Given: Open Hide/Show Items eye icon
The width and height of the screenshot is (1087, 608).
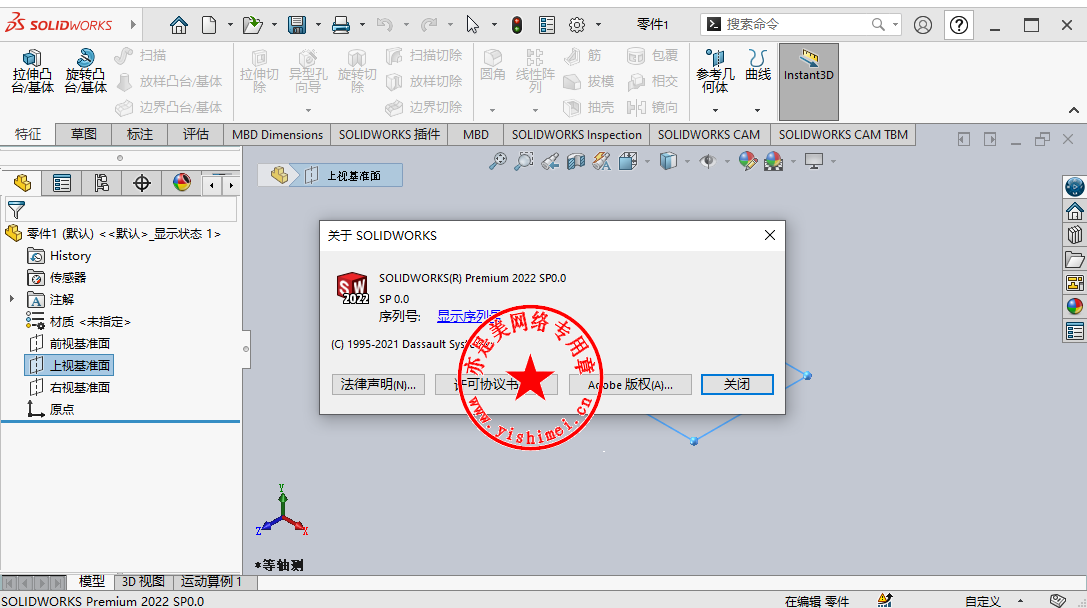Looking at the screenshot, I should [708, 162].
